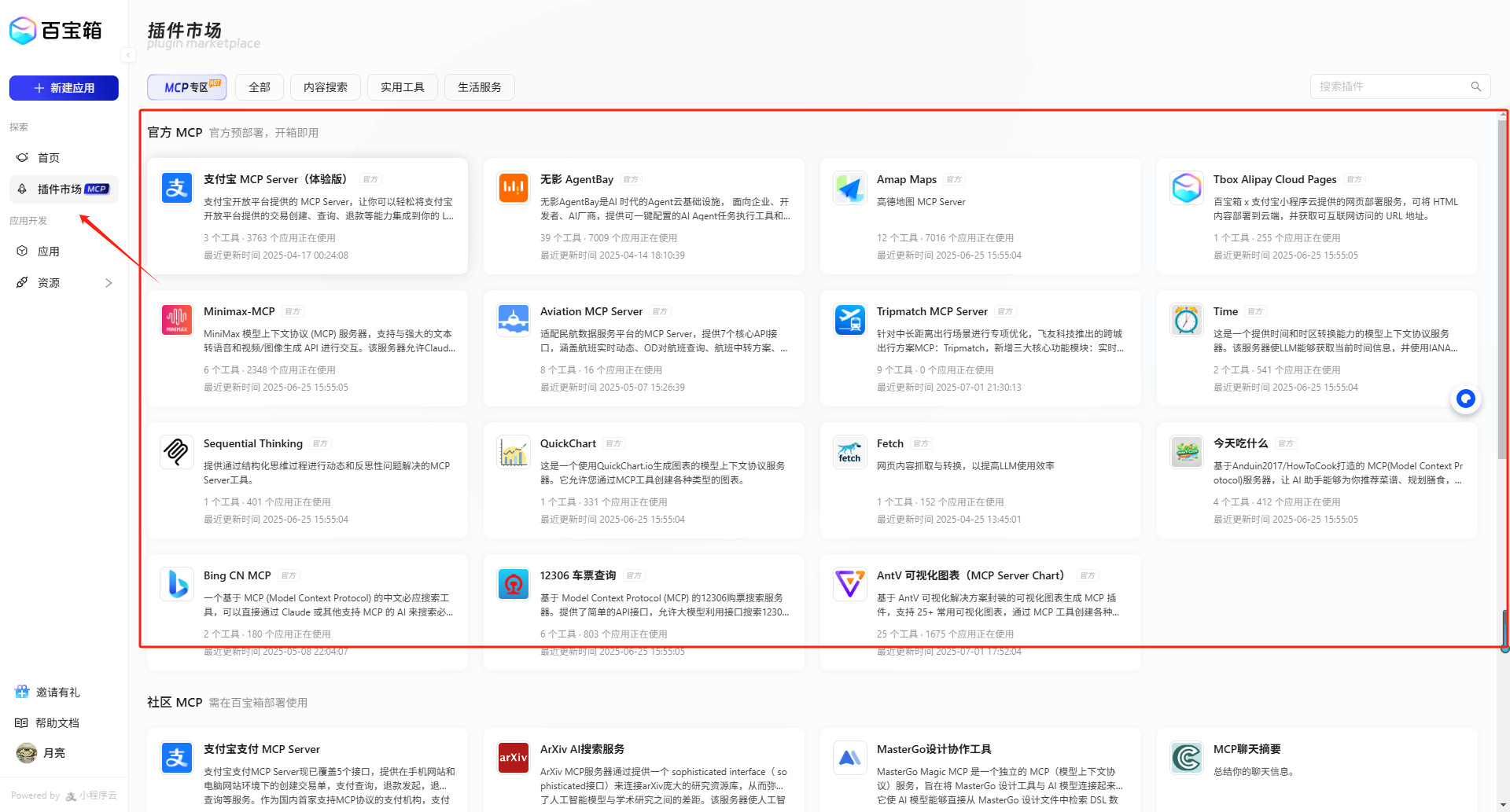Click the QuickChart title
The width and height of the screenshot is (1510, 812).
[x=568, y=444]
